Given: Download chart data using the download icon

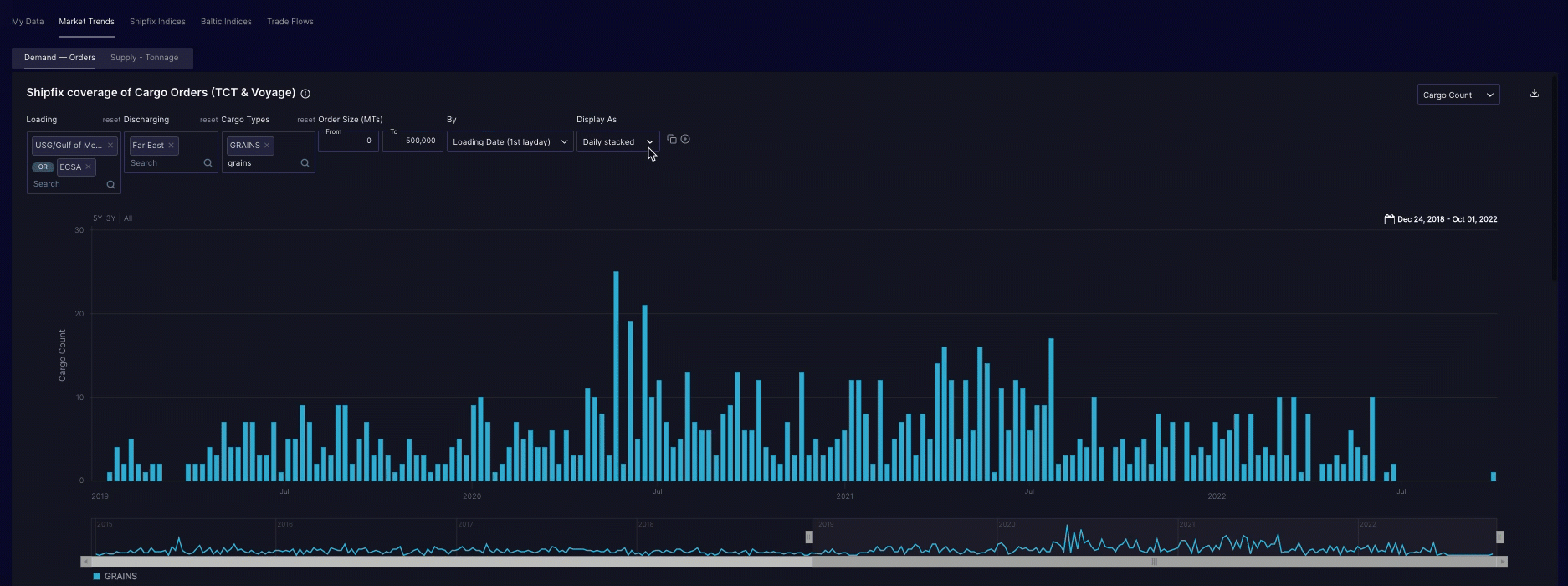Looking at the screenshot, I should click(x=1534, y=94).
